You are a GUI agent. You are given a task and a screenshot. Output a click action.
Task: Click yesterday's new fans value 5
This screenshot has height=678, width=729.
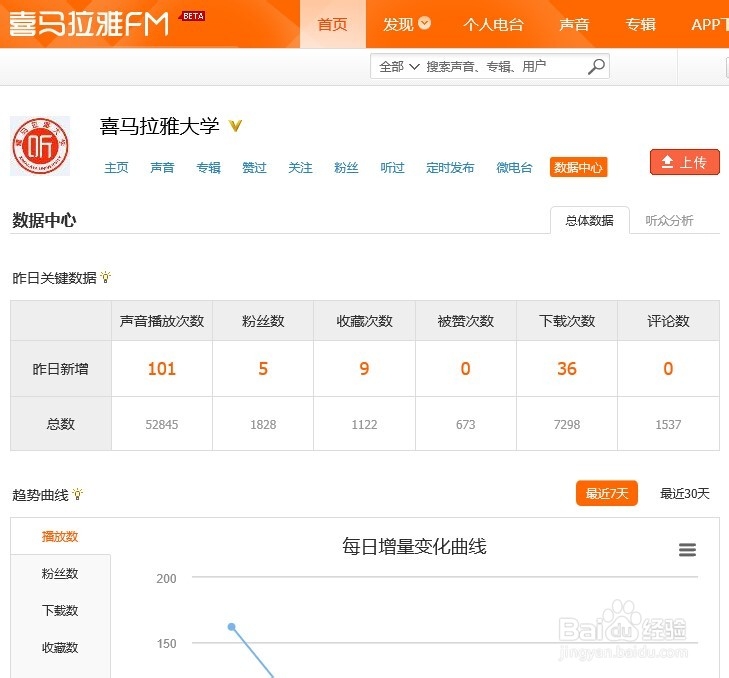point(263,369)
